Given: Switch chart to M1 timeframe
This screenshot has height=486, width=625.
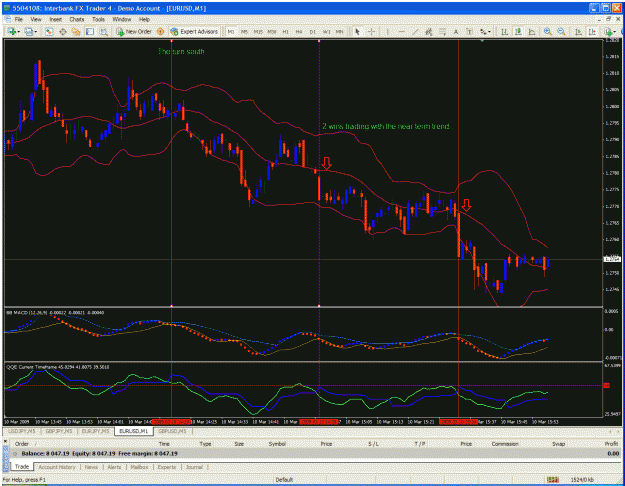Looking at the screenshot, I should click(x=231, y=31).
